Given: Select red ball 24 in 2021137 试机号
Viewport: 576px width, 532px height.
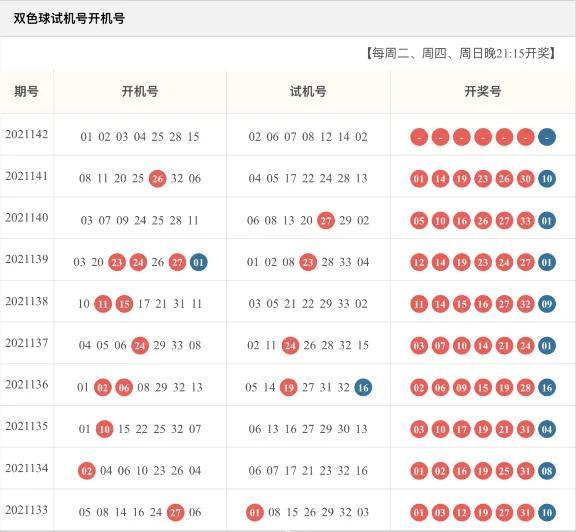Looking at the screenshot, I should (290, 345).
